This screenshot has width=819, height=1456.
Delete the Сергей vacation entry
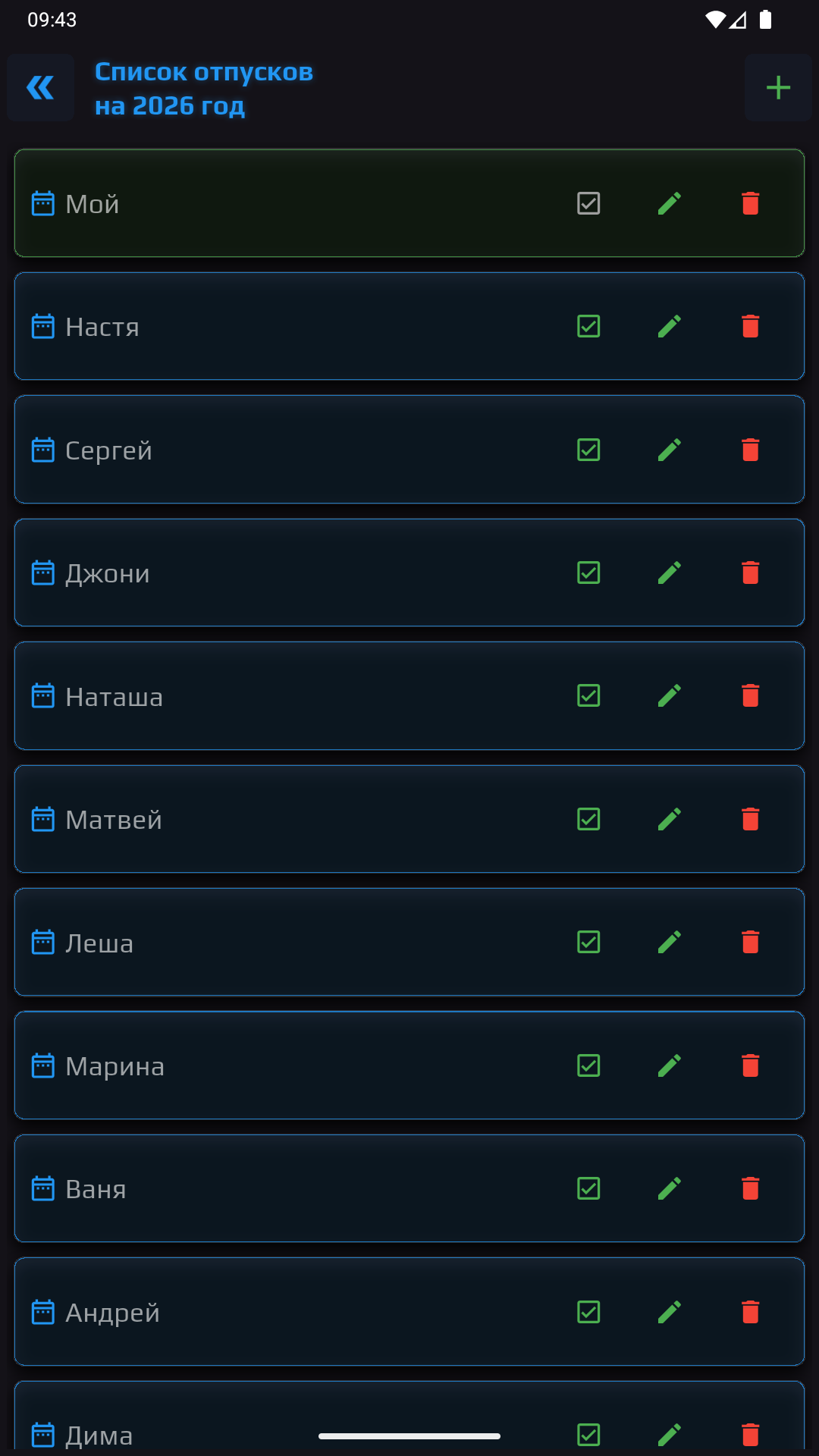751,450
